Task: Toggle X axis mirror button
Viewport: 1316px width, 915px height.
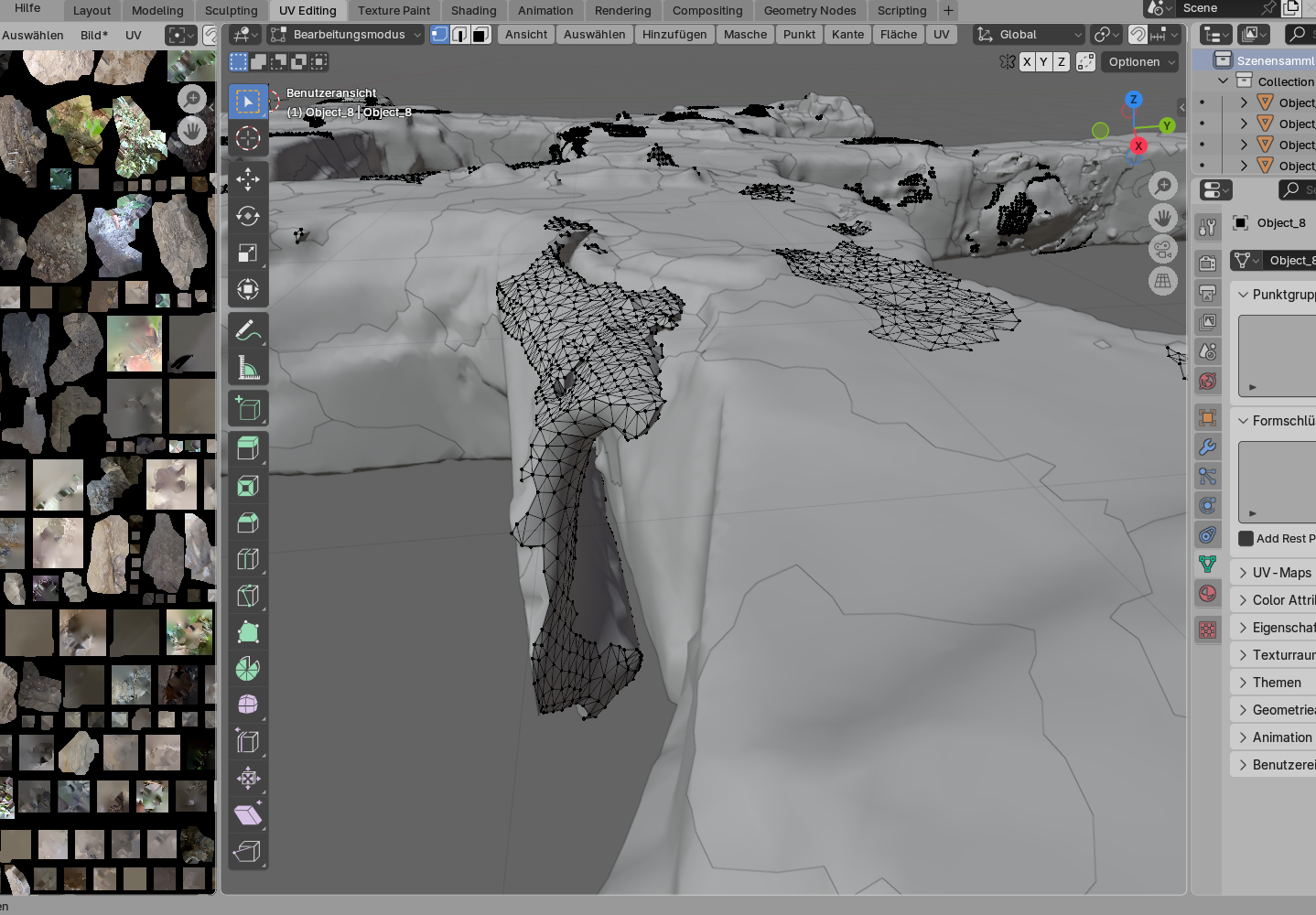Action: 1027,62
